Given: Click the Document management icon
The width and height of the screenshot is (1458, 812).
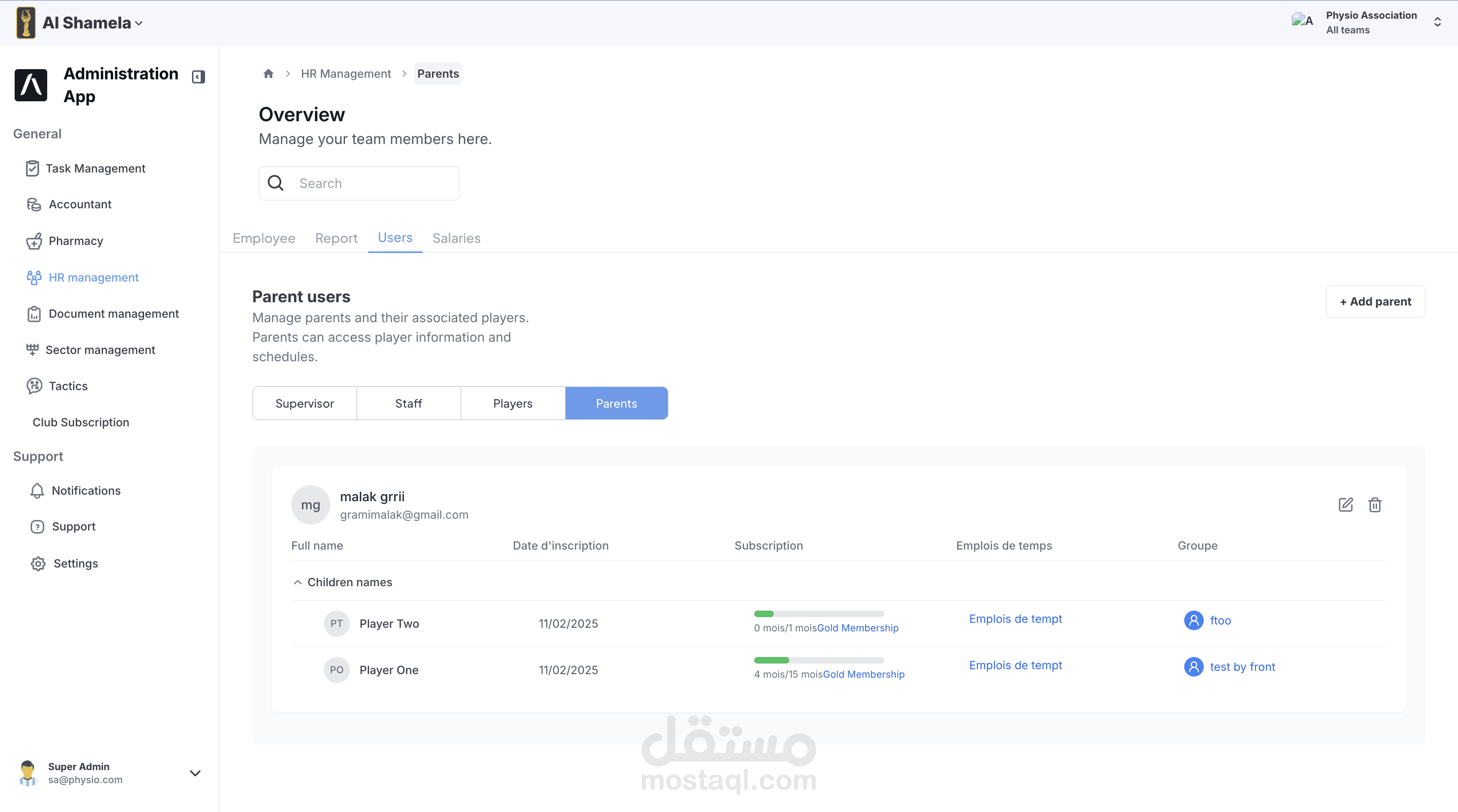Looking at the screenshot, I should tap(34, 314).
